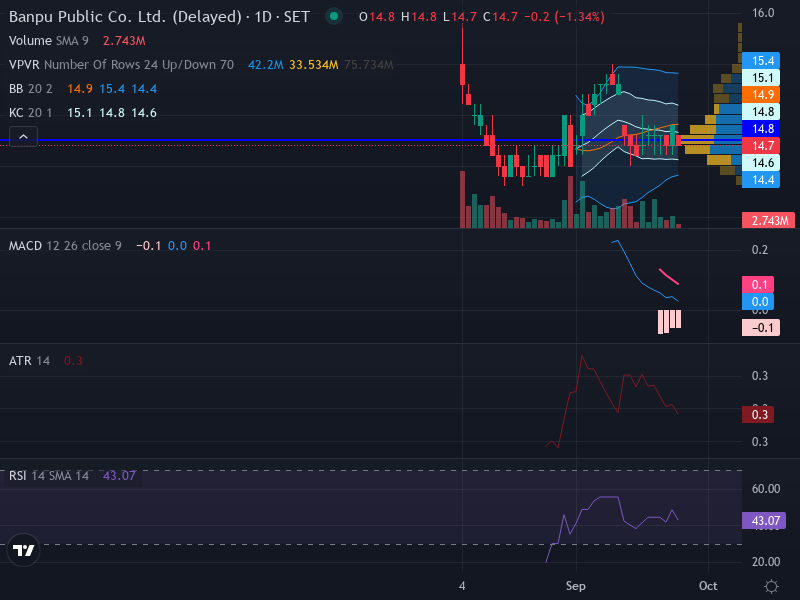Click the 16.0 price scale label
Screen dimensions: 800x600
coord(763,13)
